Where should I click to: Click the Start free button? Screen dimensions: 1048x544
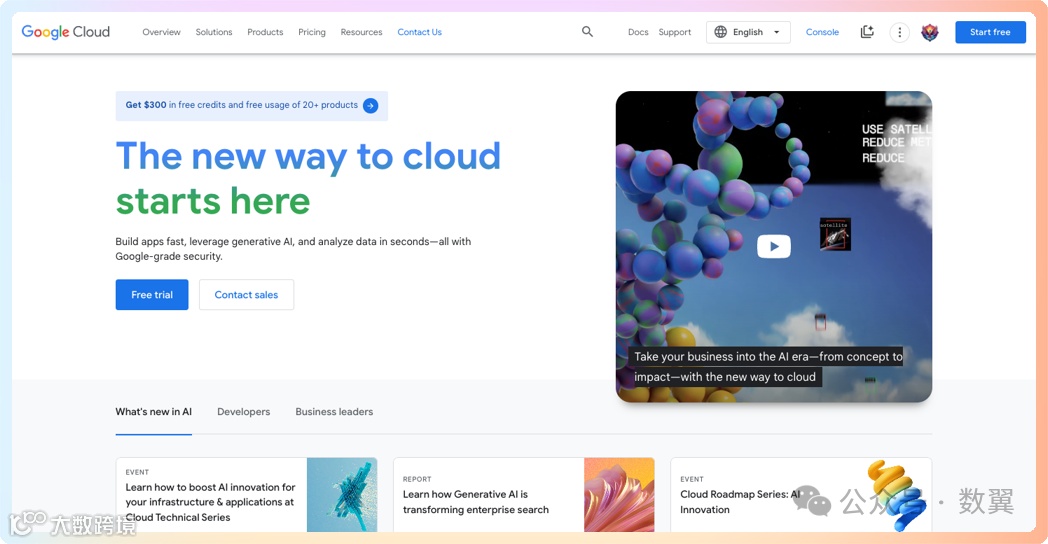point(991,32)
